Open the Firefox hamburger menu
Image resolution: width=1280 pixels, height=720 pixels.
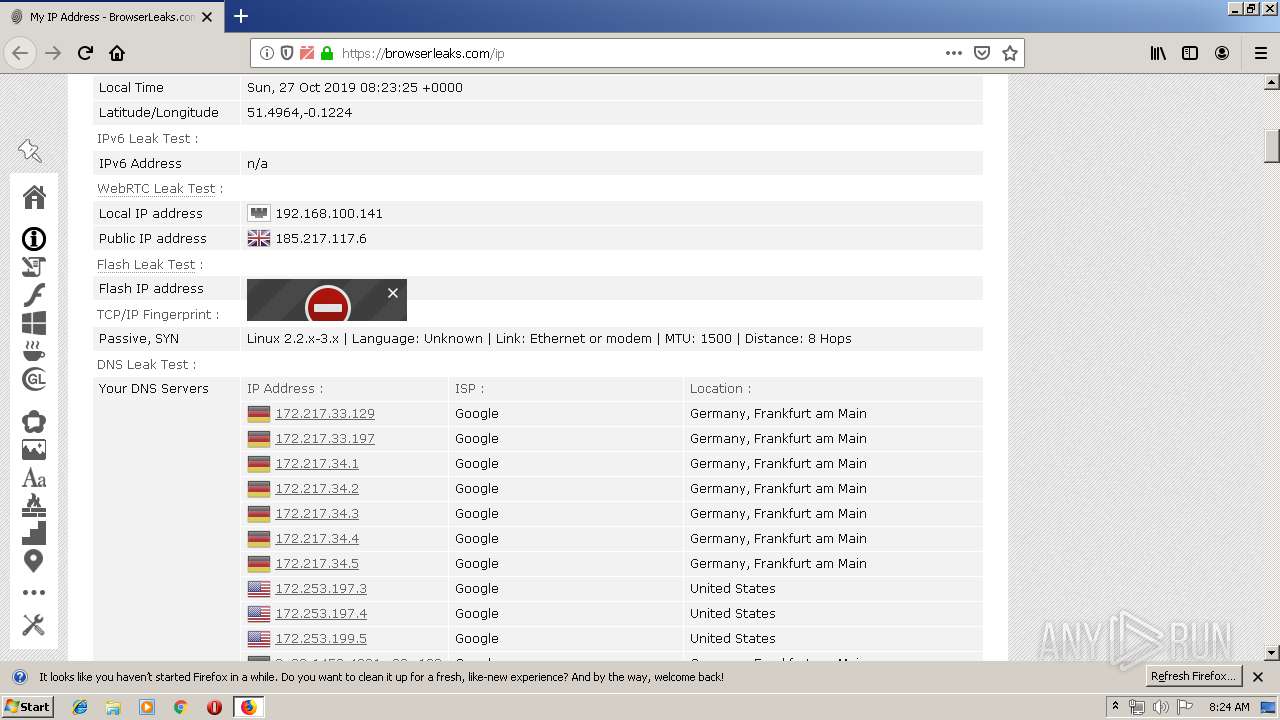tap(1261, 53)
